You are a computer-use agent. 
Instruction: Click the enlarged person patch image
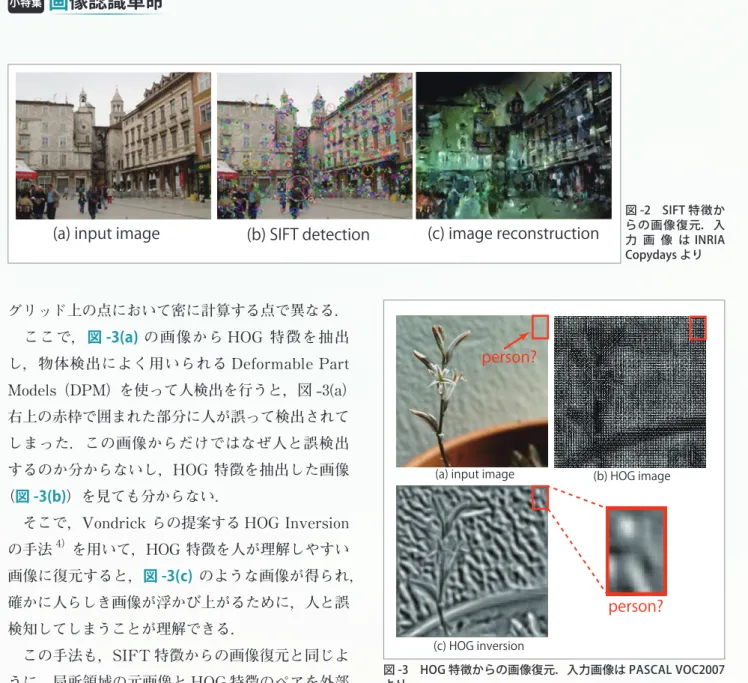coord(636,551)
